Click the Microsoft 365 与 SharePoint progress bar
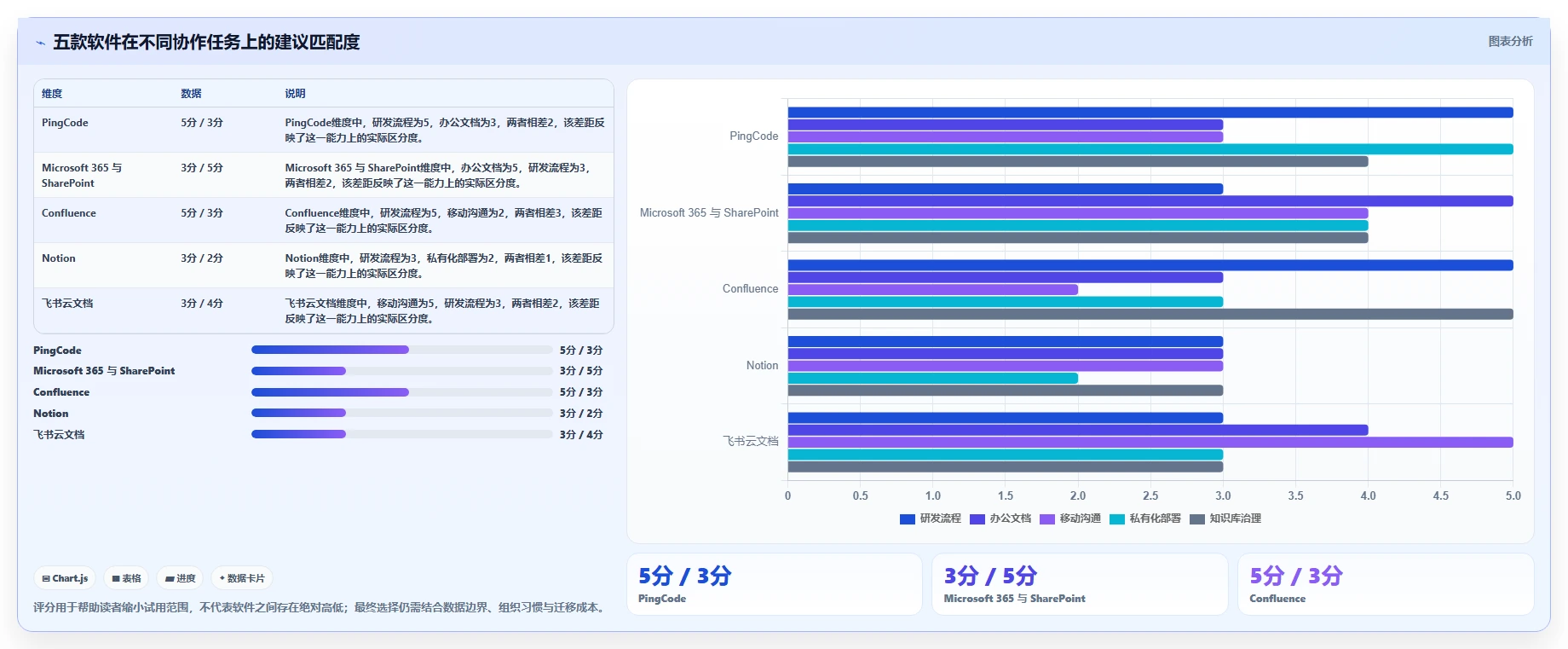 [x=401, y=371]
